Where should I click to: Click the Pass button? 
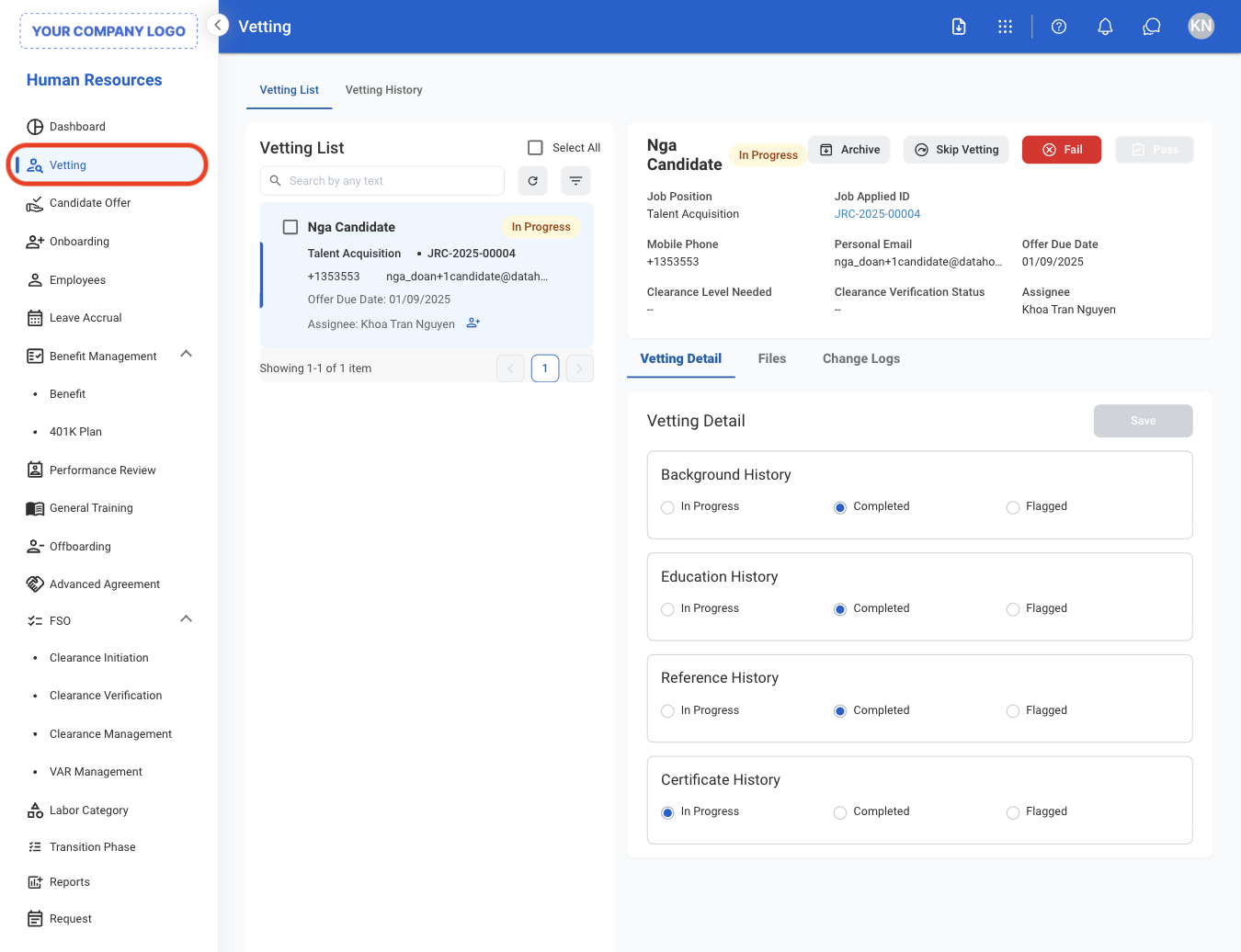pyautogui.click(x=1155, y=150)
